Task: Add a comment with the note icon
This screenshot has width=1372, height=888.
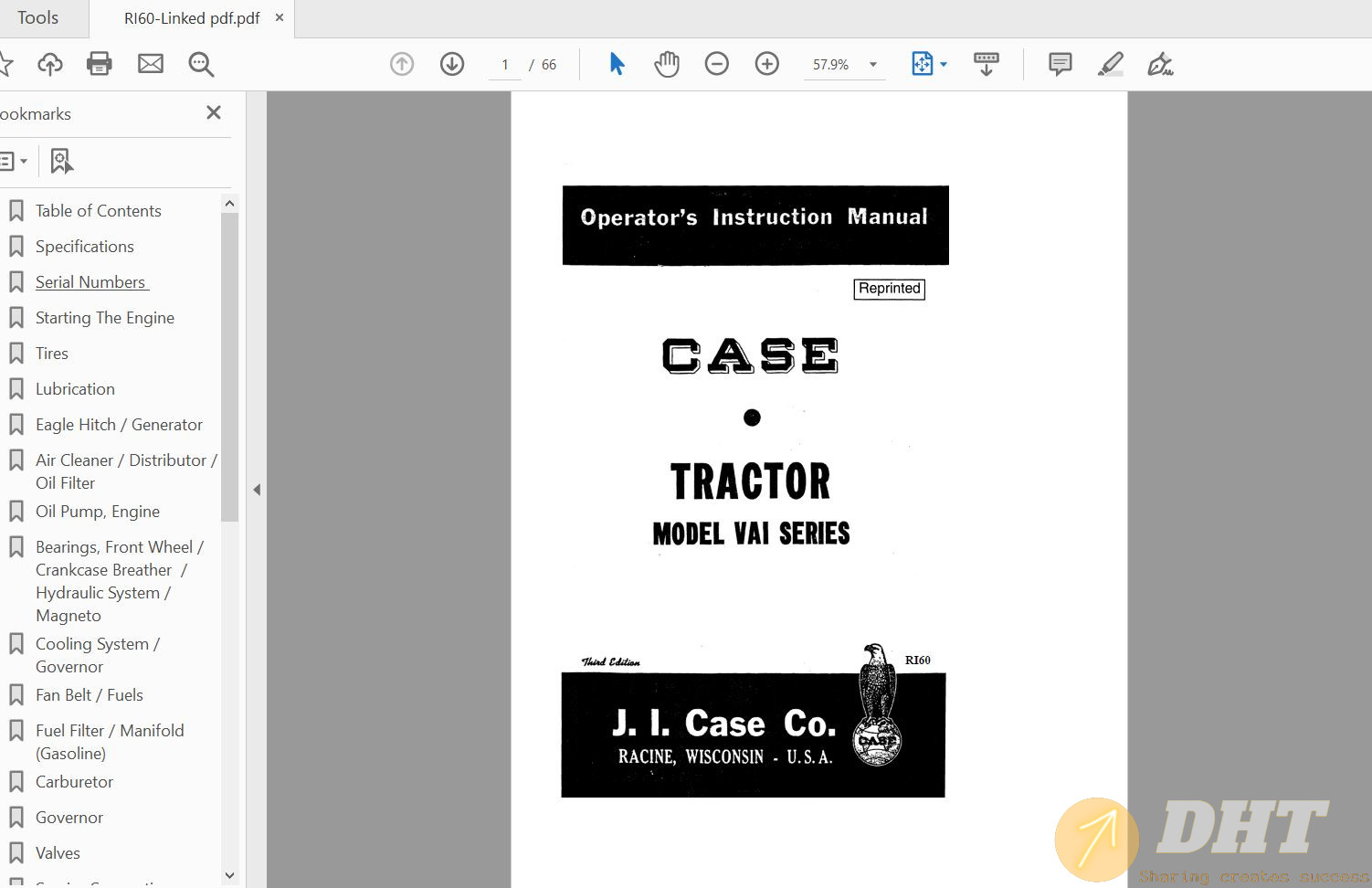Action: point(1061,64)
